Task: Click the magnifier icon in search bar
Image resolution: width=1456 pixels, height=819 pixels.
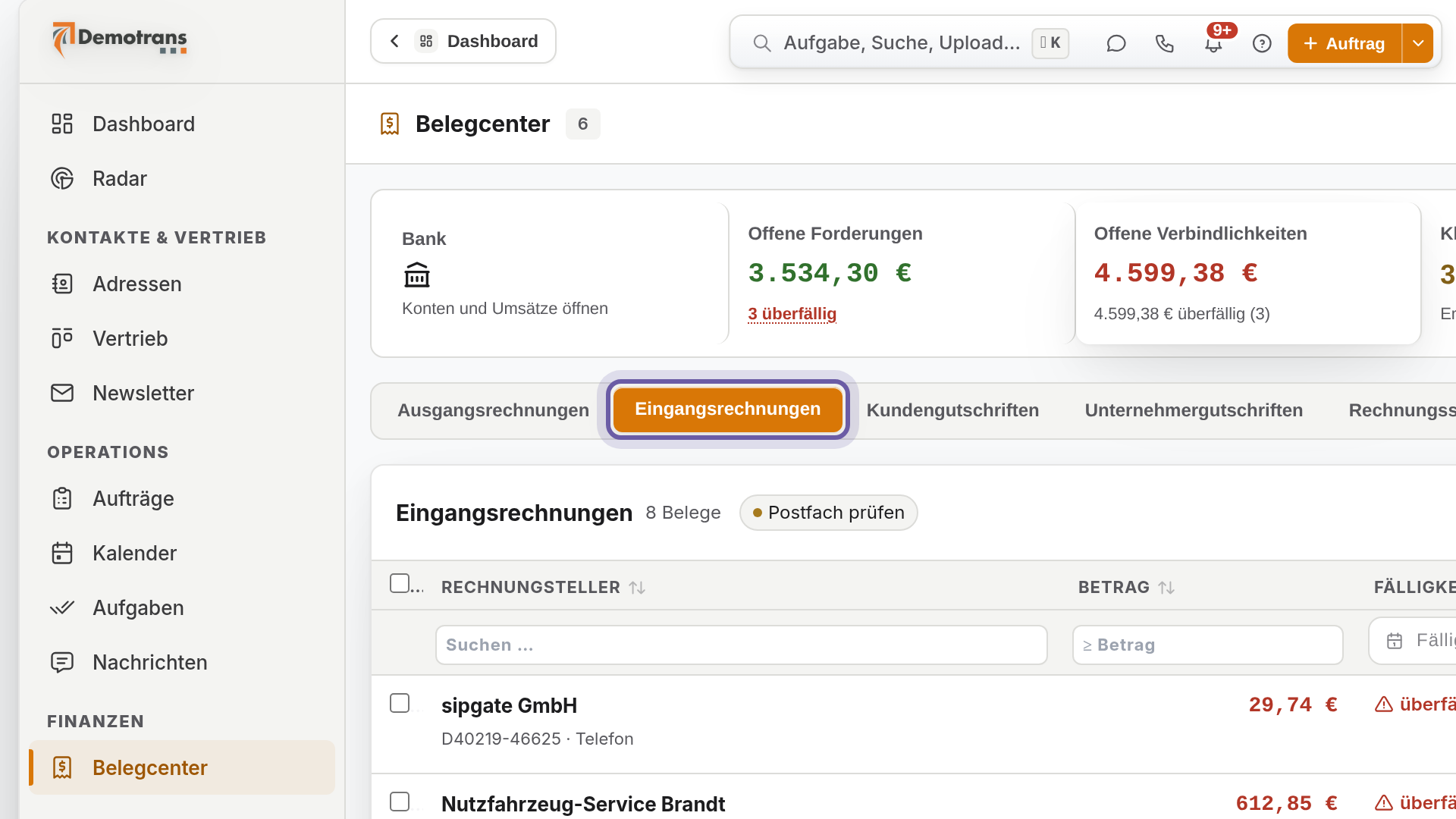Action: pos(762,43)
